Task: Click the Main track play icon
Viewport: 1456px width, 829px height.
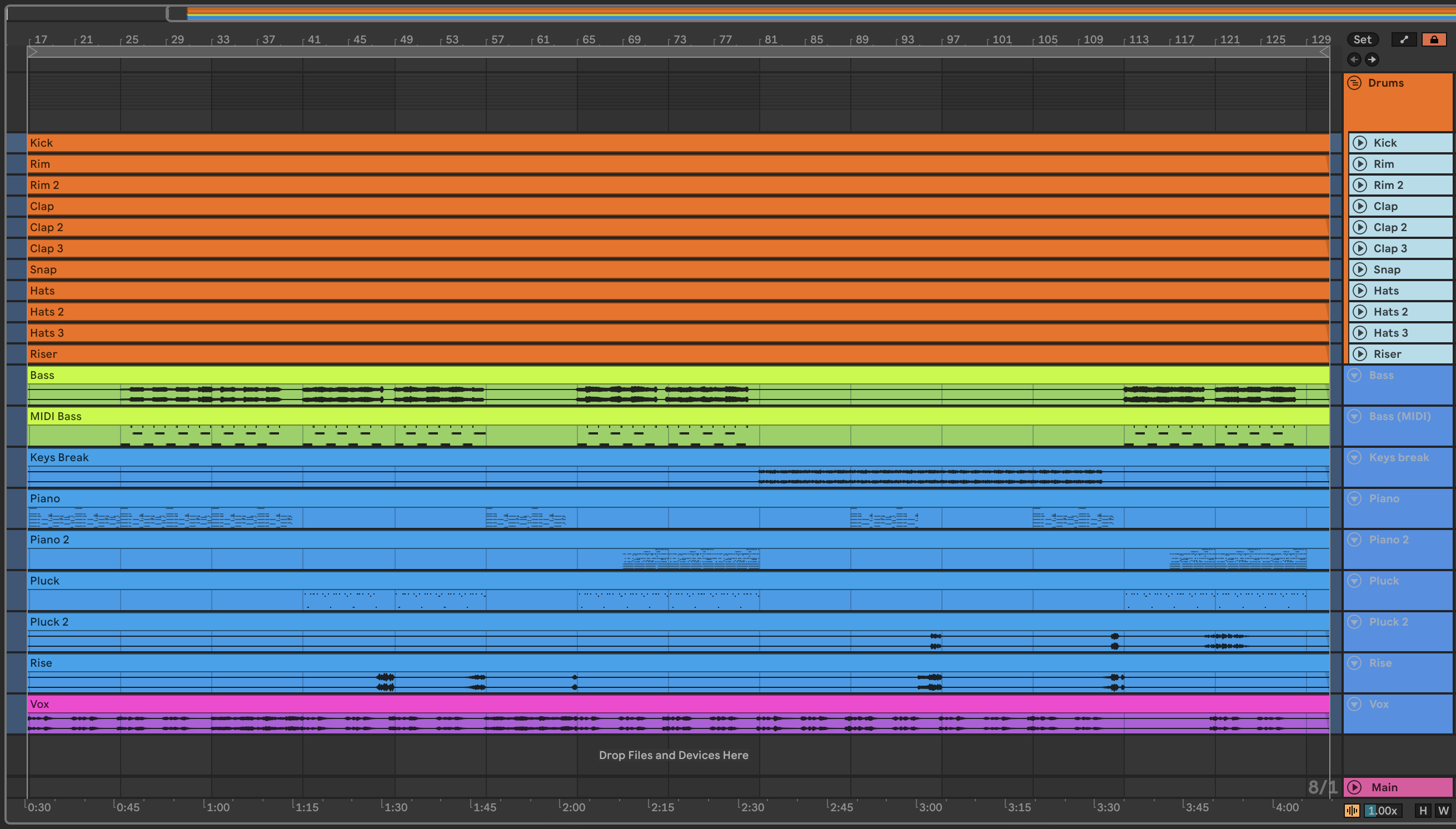Action: point(1355,787)
